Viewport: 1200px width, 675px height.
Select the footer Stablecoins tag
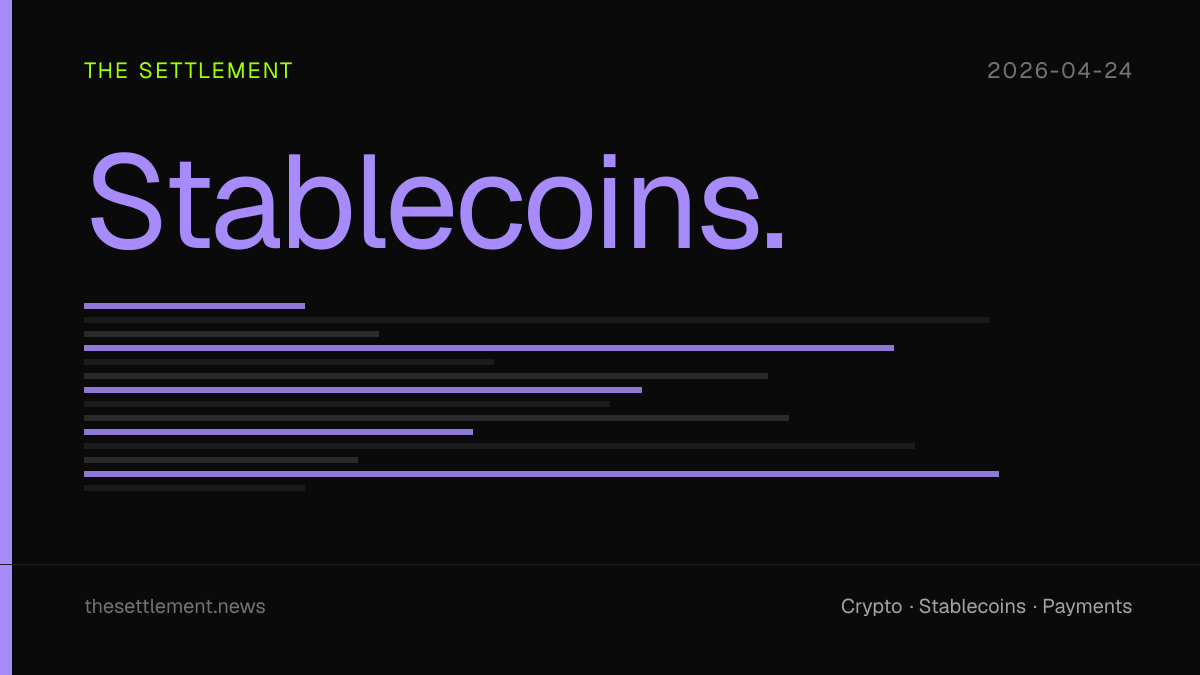click(x=972, y=606)
